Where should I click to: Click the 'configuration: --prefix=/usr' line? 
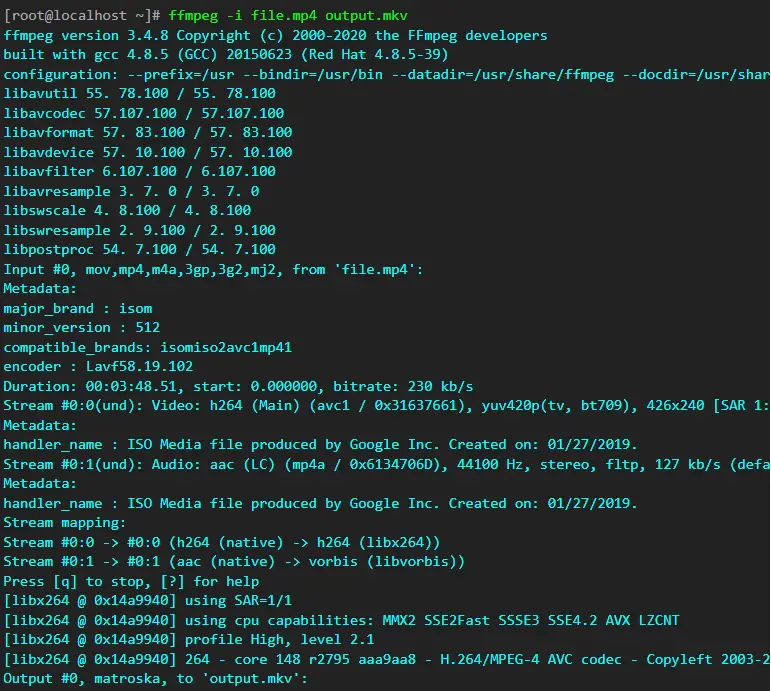click(x=386, y=74)
